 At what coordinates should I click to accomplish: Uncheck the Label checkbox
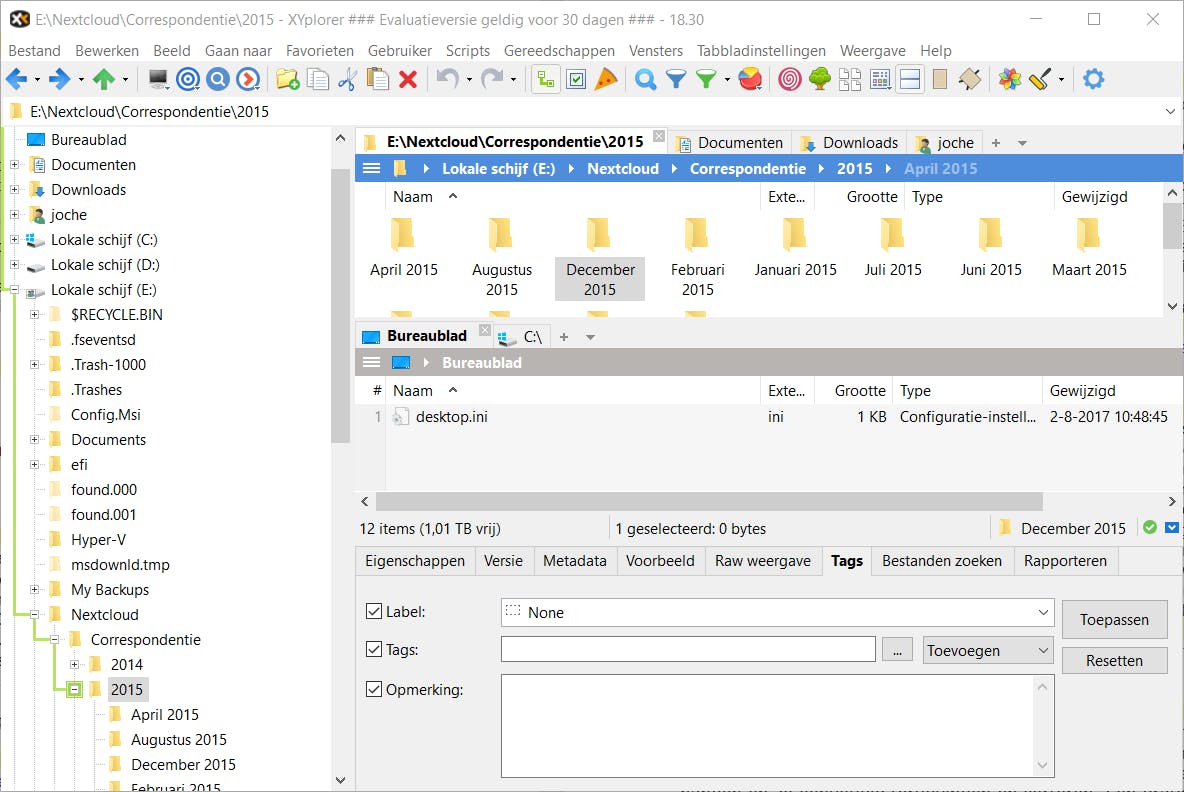375,612
